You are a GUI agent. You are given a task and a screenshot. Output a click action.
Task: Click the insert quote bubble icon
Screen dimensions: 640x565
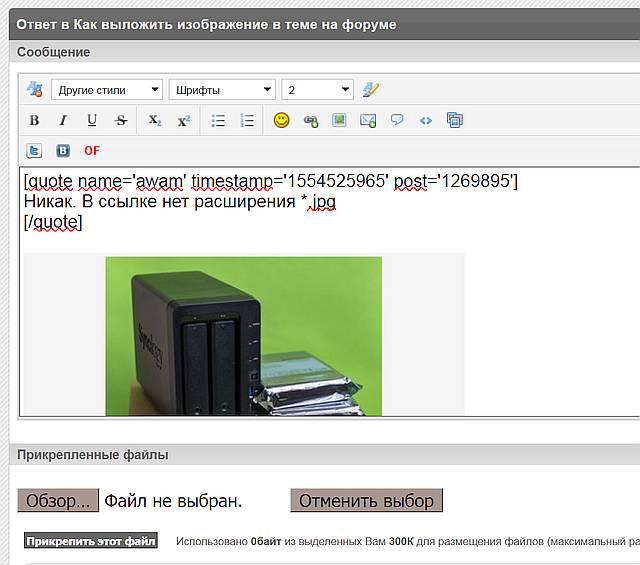(x=397, y=120)
